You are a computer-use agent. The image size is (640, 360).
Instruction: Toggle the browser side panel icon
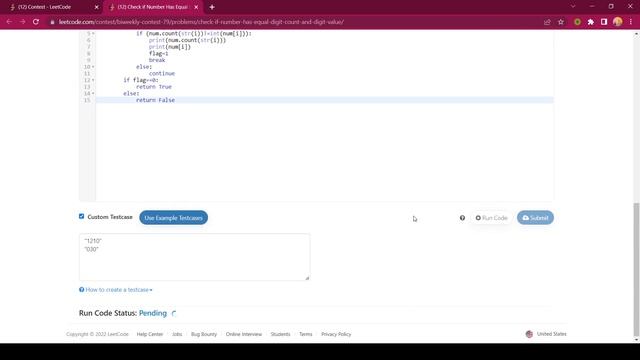click(x=604, y=22)
